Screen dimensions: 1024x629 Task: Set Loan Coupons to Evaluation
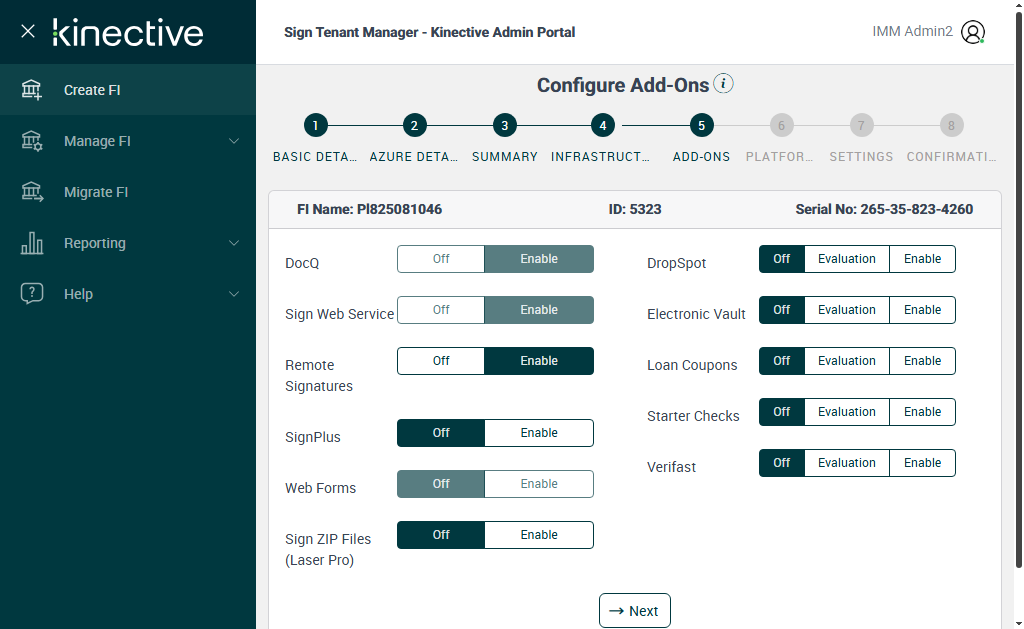(847, 361)
